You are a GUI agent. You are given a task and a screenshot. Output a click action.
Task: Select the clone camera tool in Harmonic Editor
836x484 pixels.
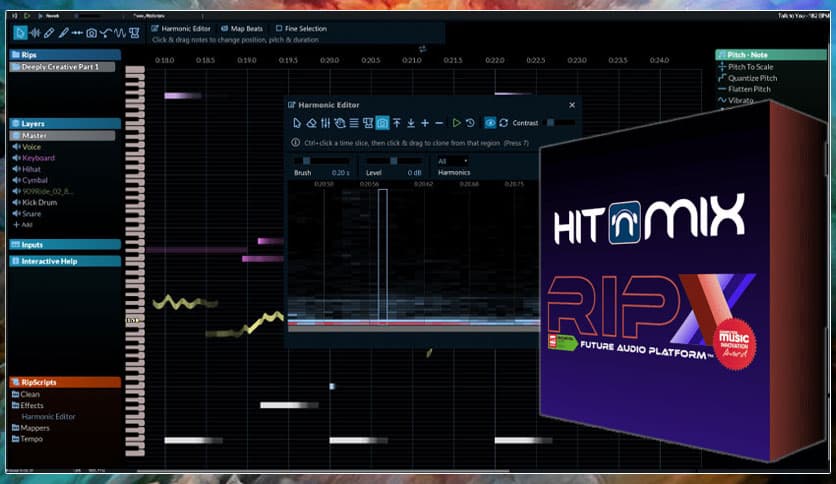point(382,123)
